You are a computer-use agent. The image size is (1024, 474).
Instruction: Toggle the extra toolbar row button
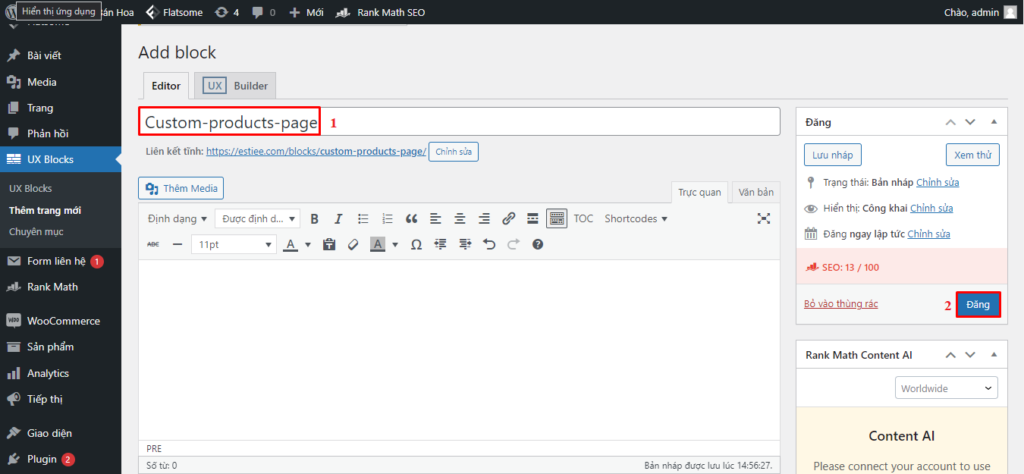557,219
